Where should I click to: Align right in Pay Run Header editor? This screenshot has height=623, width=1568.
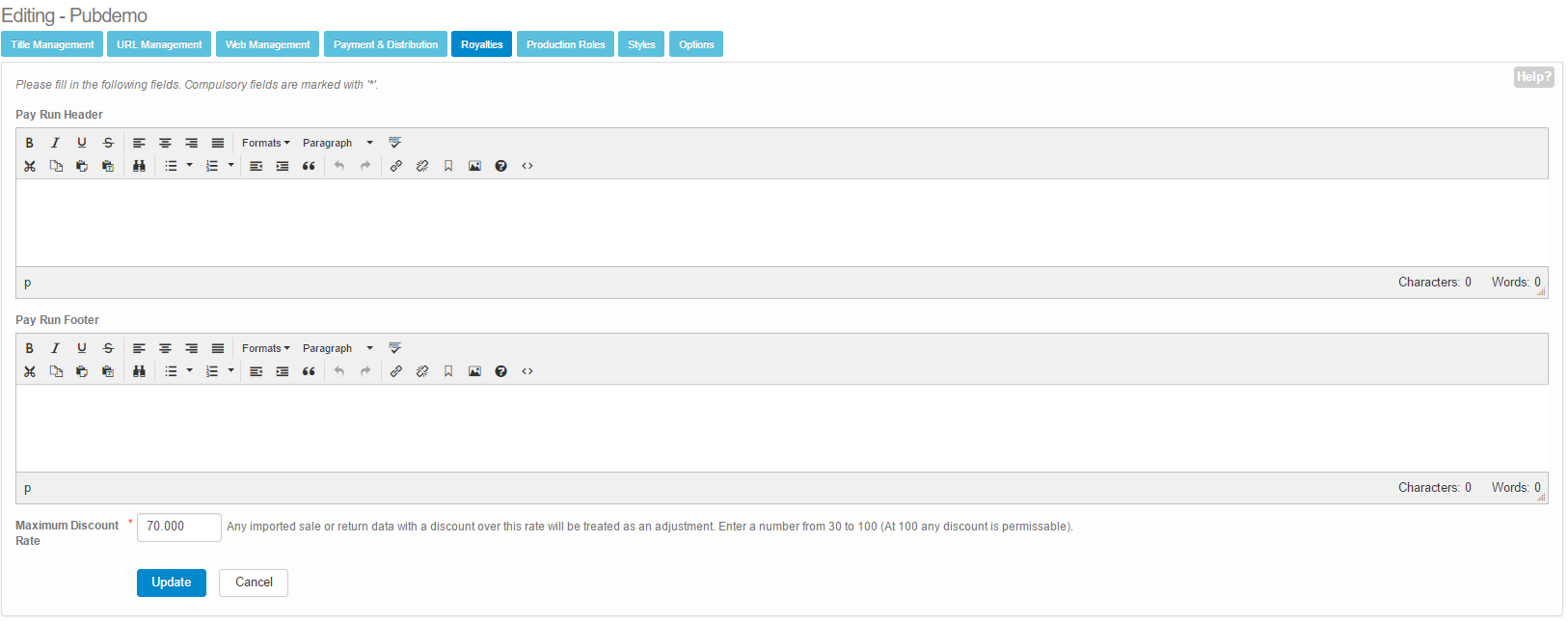191,143
